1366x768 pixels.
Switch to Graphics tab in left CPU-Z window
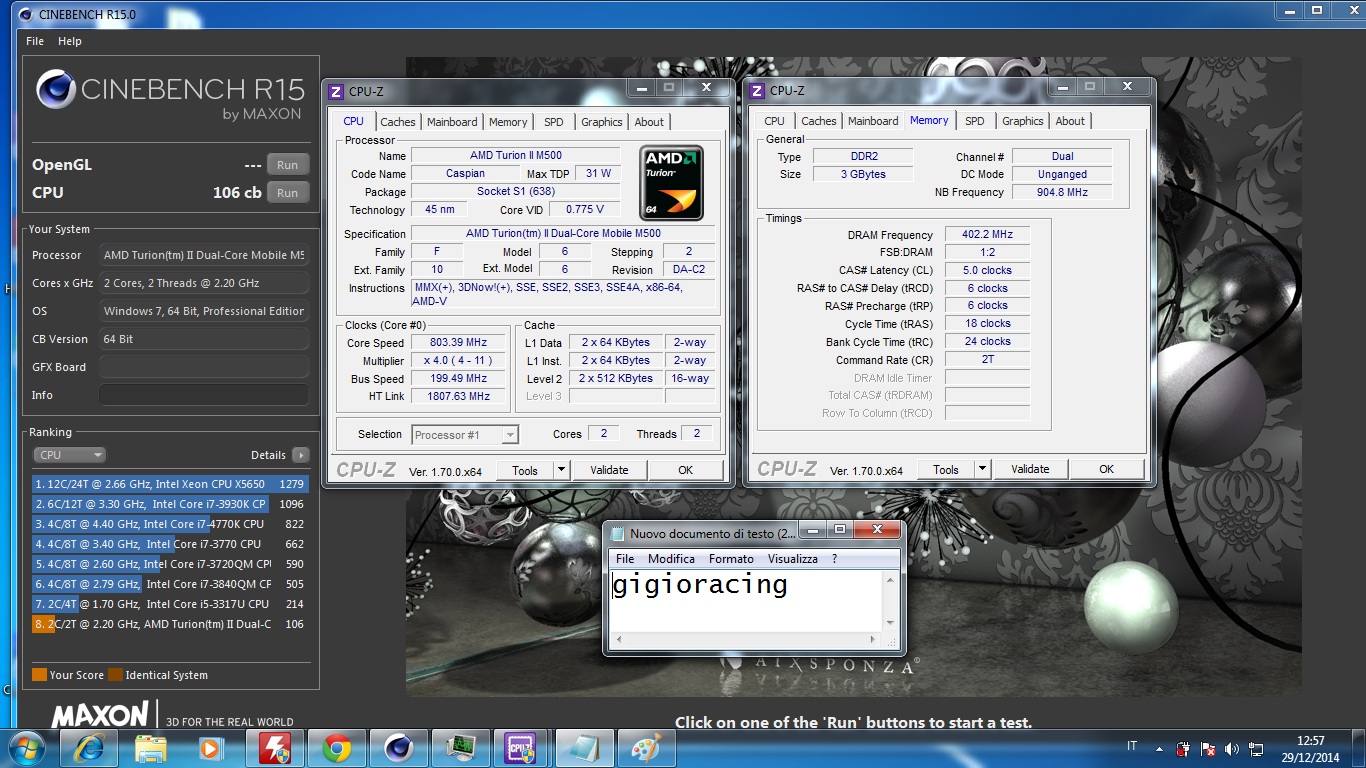pyautogui.click(x=602, y=122)
